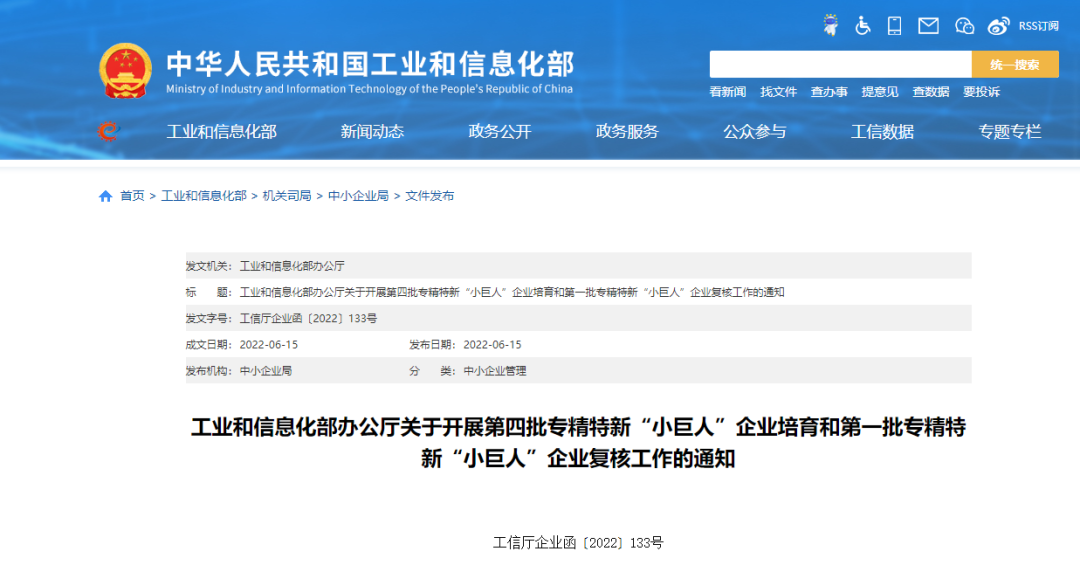Focus the search input field
The image size is (1080, 572).
(840, 64)
